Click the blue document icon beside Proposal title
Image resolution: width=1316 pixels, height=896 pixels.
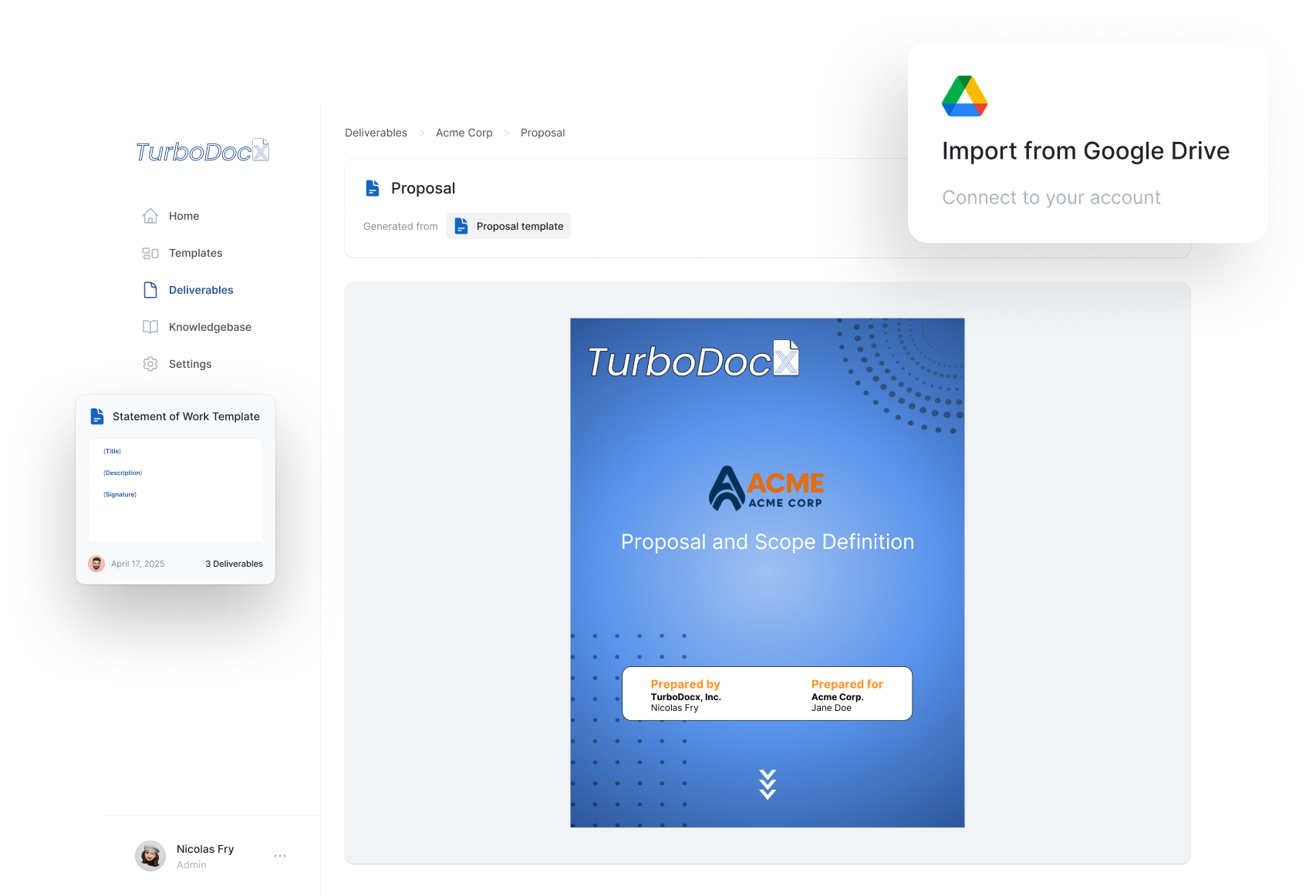coord(373,188)
